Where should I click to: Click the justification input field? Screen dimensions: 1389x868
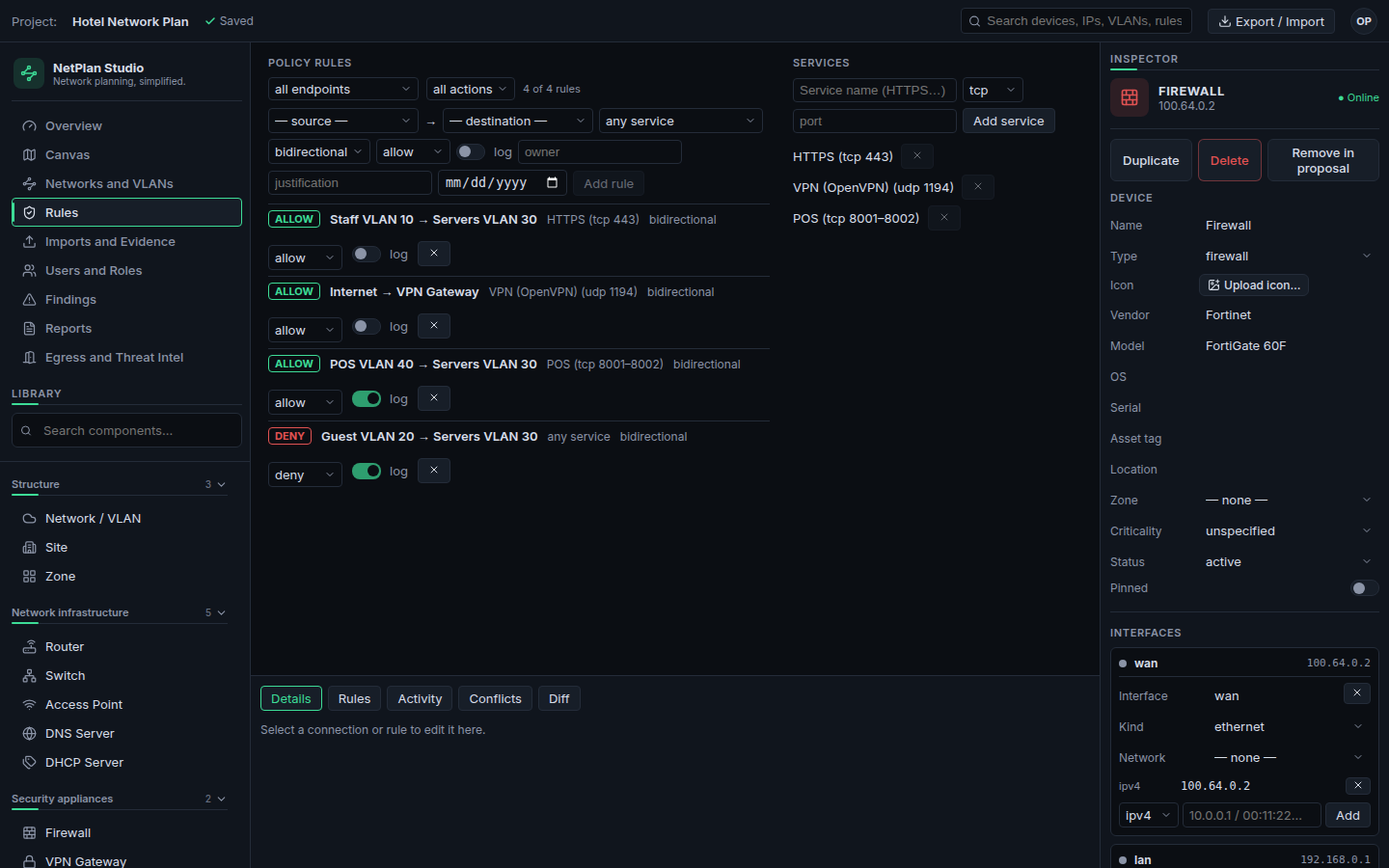point(350,182)
